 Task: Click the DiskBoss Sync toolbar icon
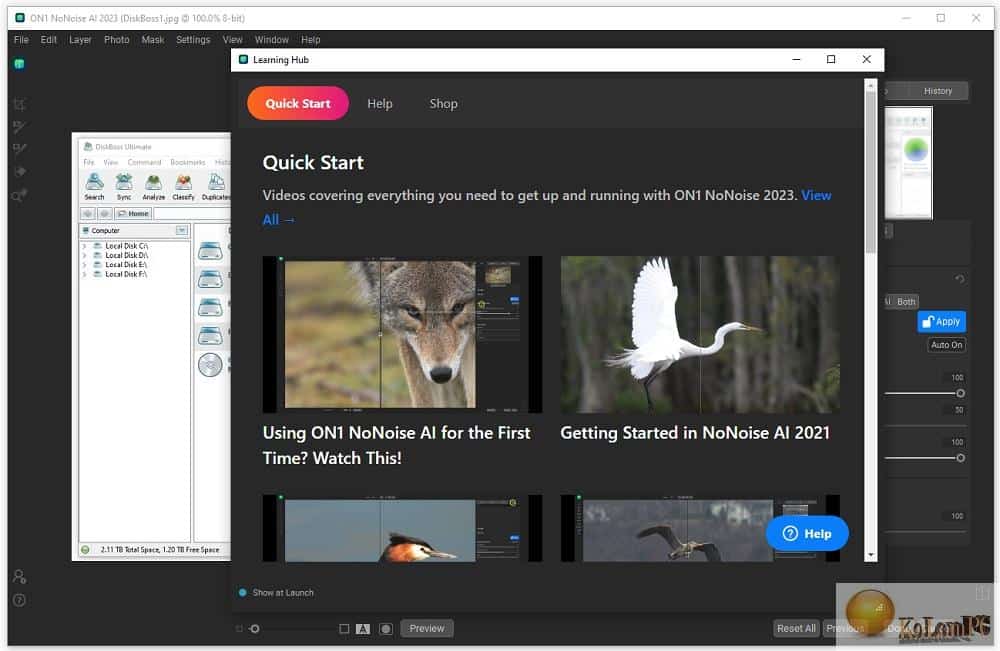click(124, 186)
